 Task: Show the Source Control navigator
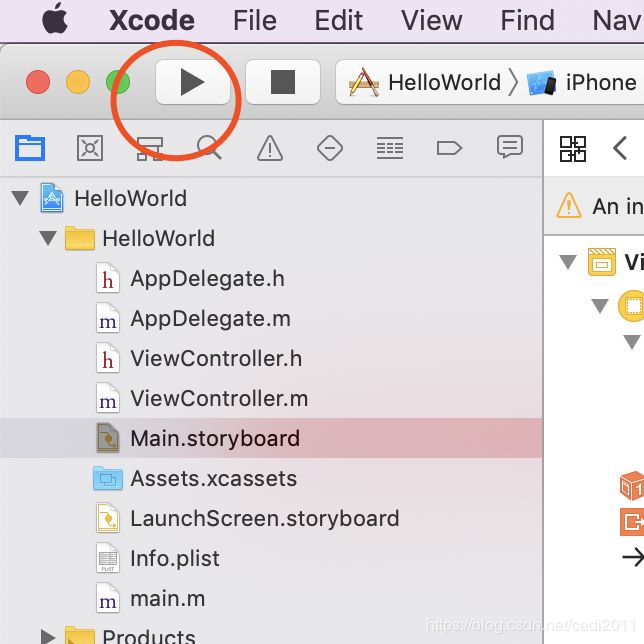pos(90,148)
